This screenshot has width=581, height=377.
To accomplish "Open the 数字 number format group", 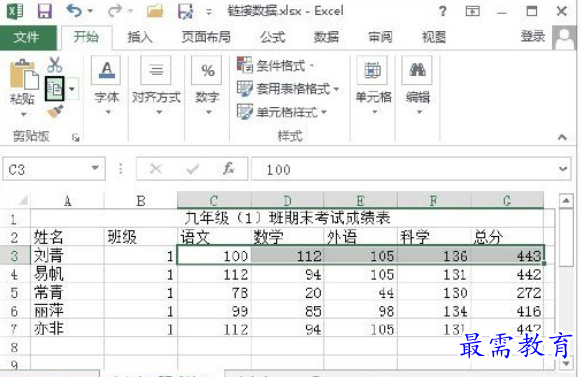I will point(207,86).
